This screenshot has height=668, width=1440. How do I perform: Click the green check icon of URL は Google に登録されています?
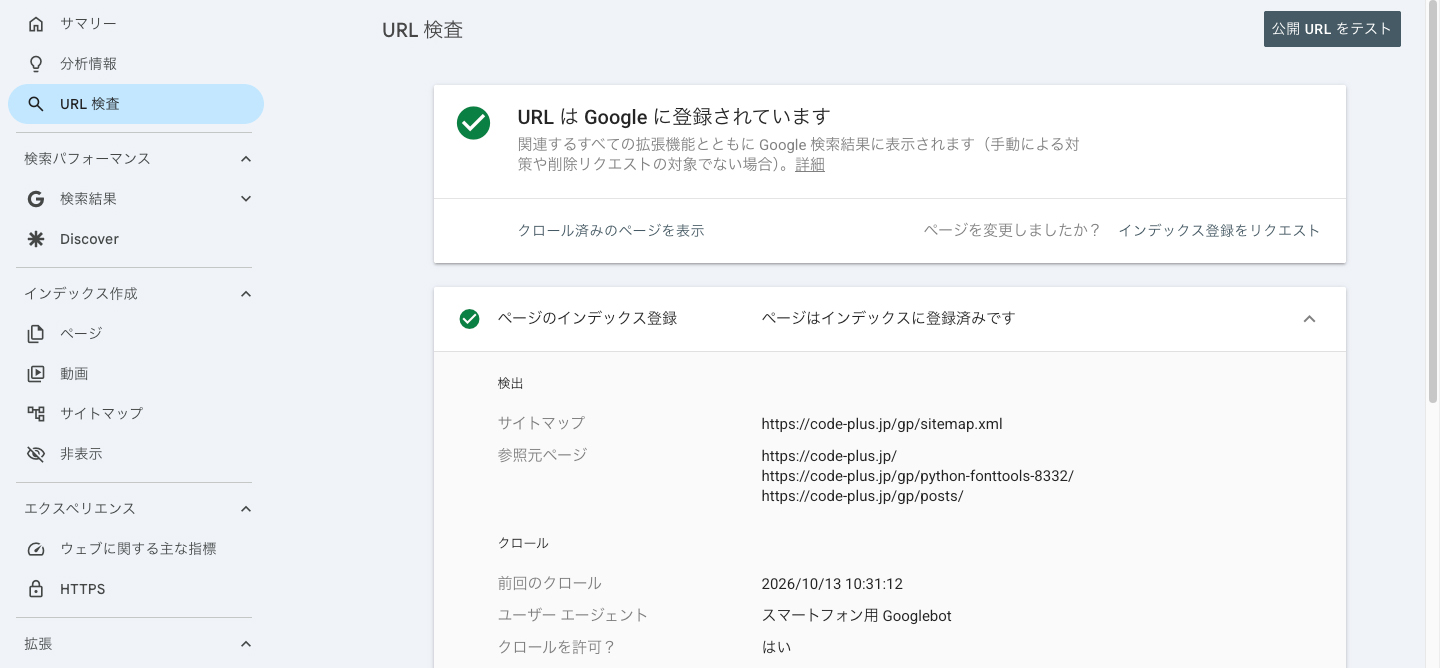(x=473, y=123)
